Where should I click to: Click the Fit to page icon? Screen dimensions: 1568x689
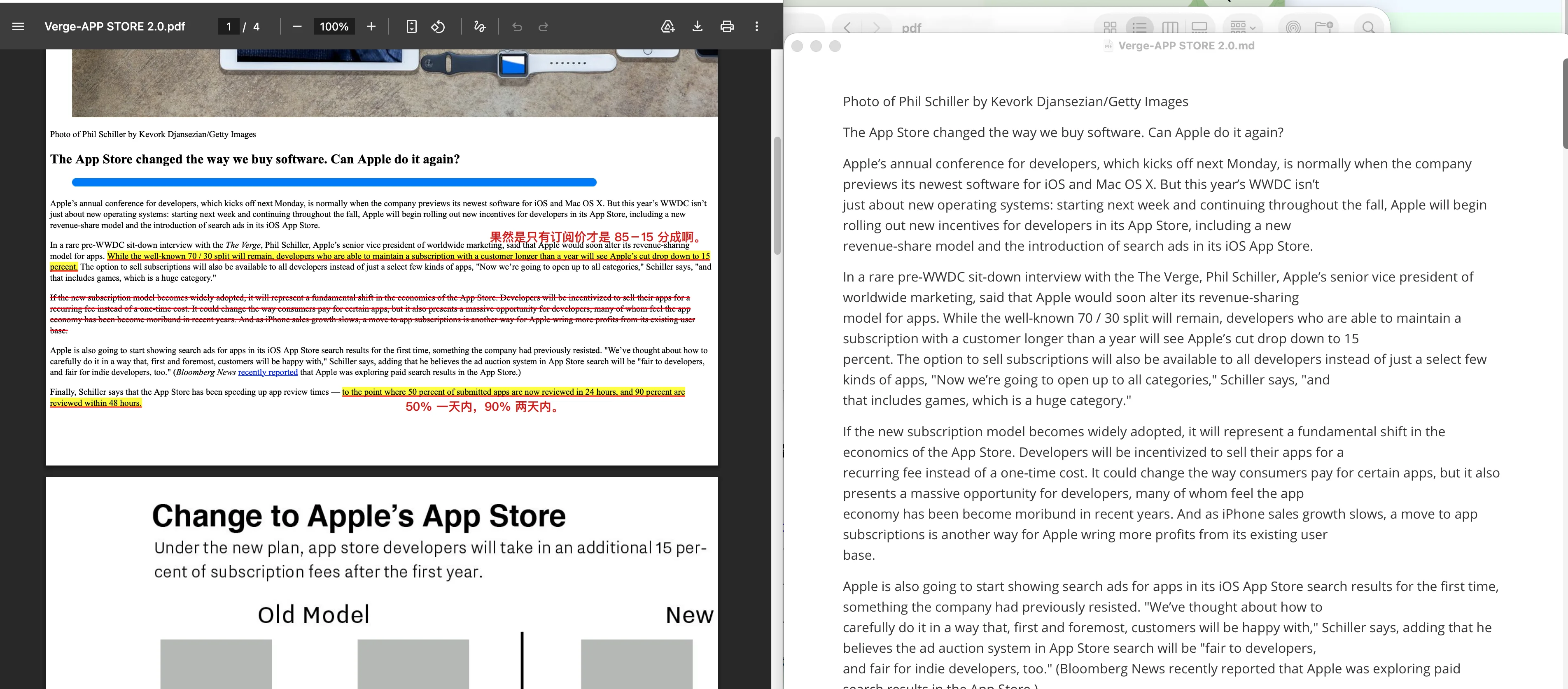(x=411, y=26)
